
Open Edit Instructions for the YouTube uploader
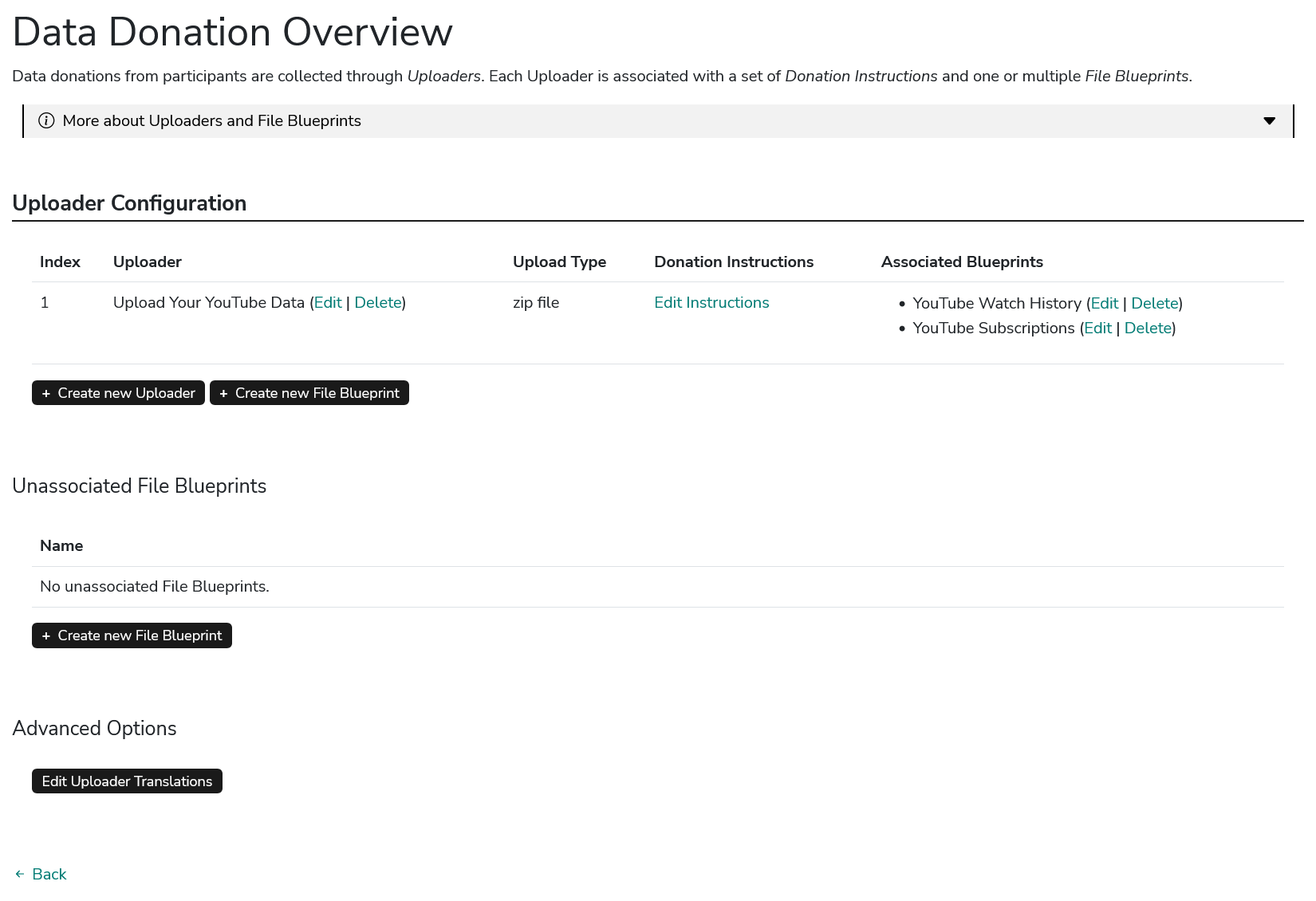click(711, 302)
